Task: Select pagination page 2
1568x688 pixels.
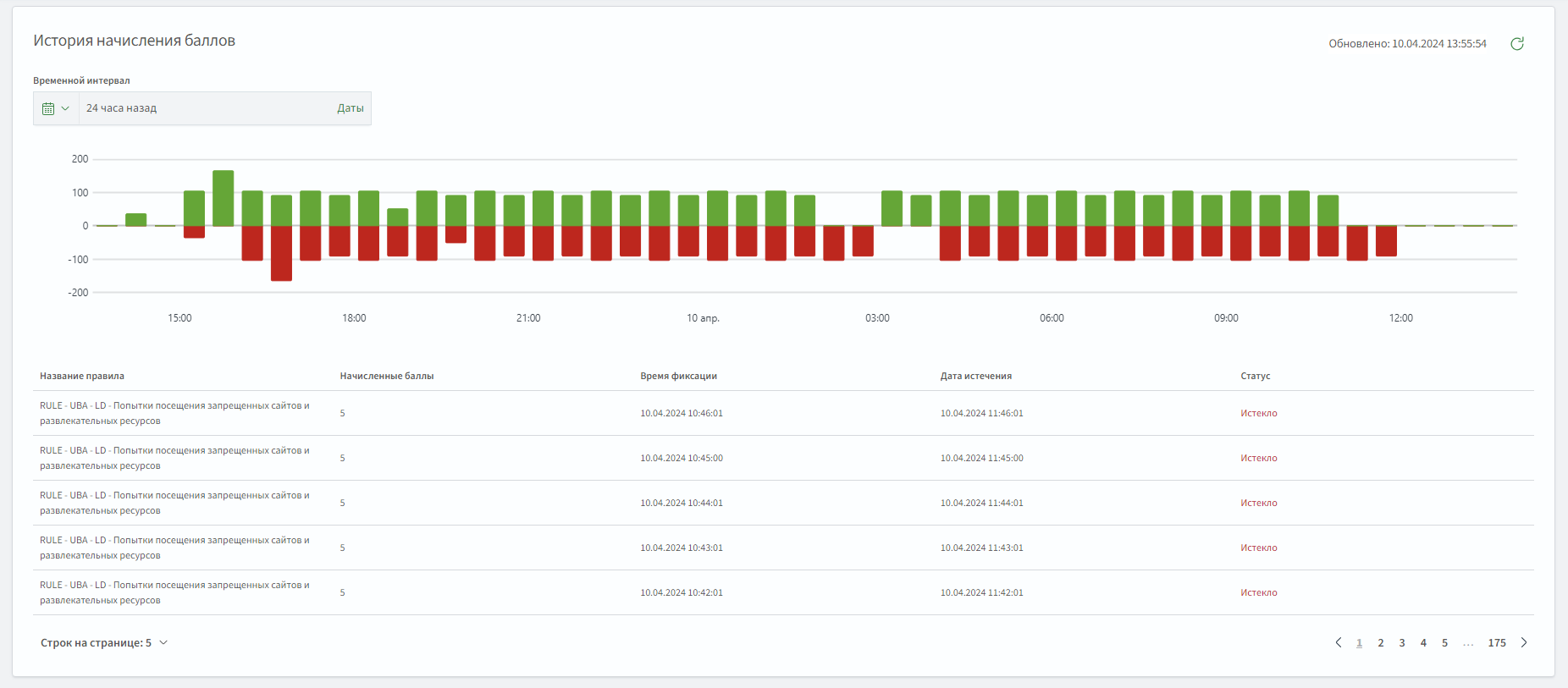Action: coord(1381,643)
